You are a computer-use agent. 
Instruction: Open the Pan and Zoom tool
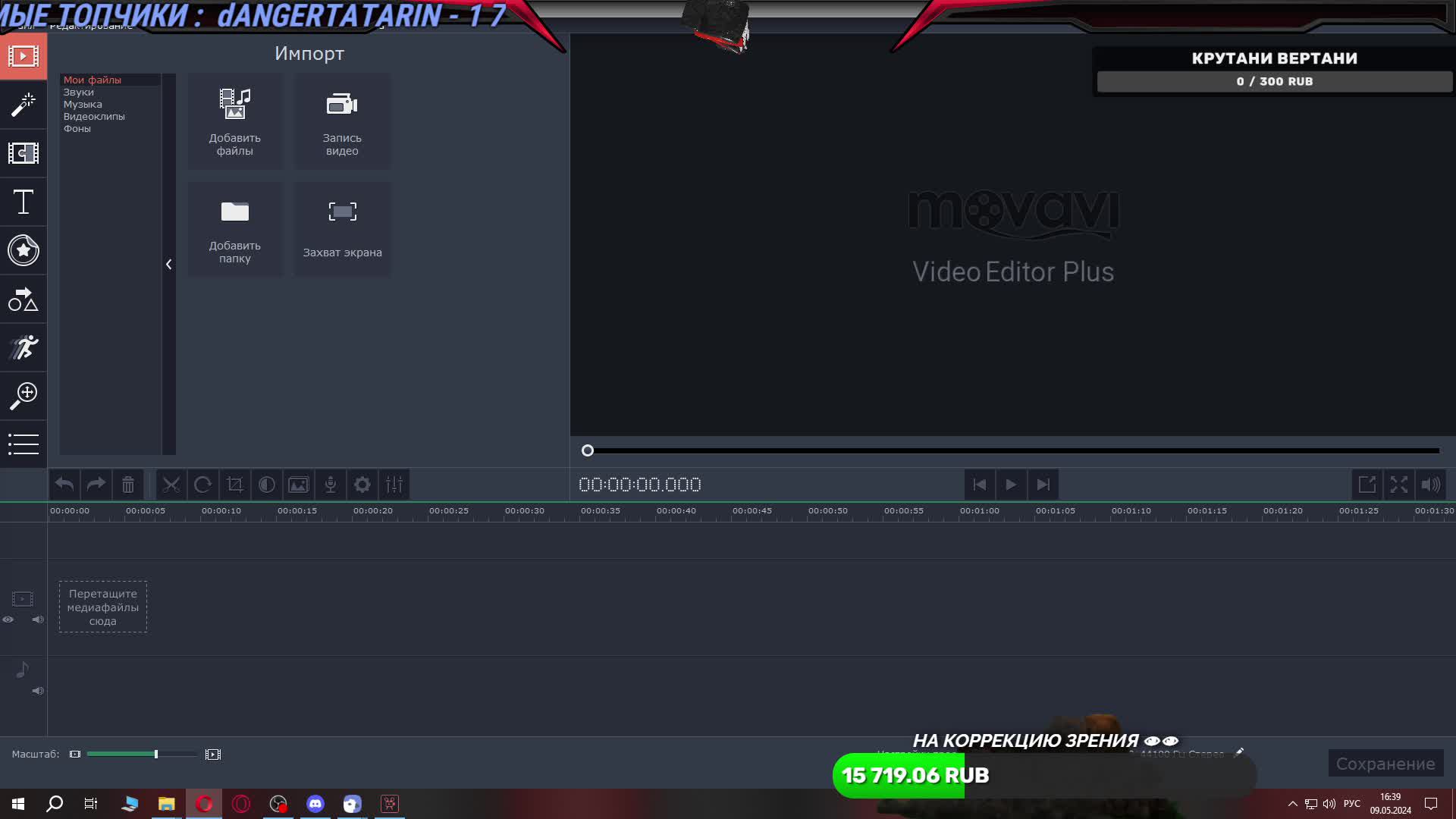point(24,396)
